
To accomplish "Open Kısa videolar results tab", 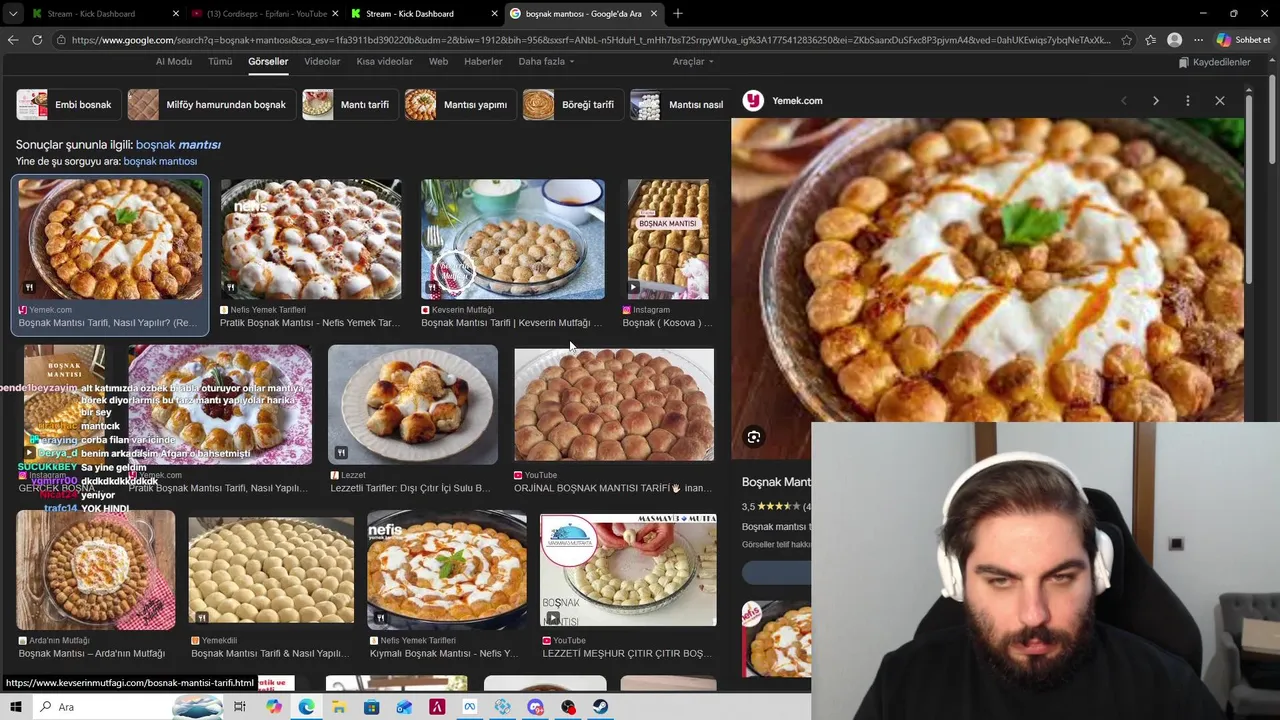I will tap(384, 61).
